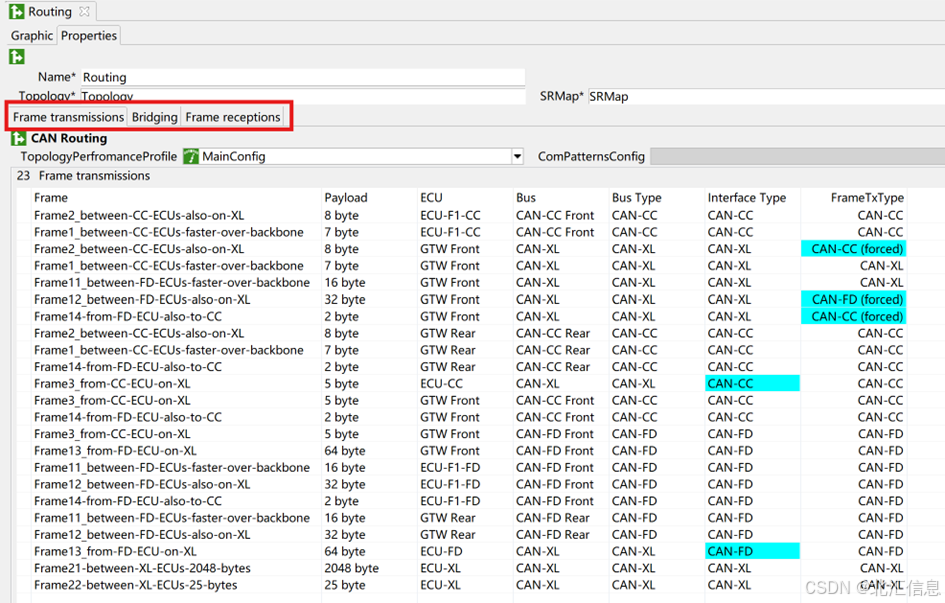Click the MainConfig combo box
945x603 pixels.
[353, 157]
